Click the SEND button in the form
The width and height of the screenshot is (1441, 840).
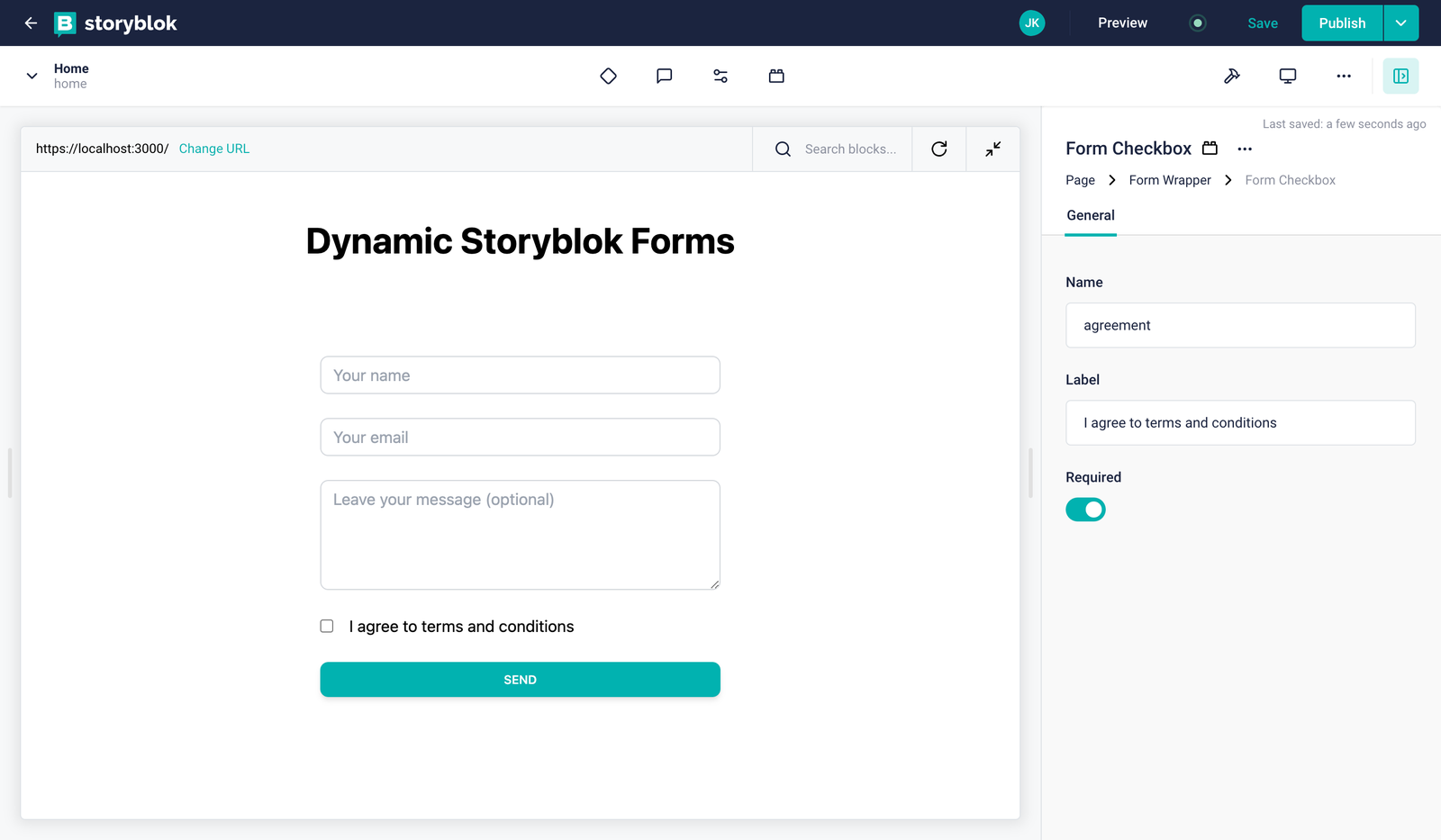521,680
